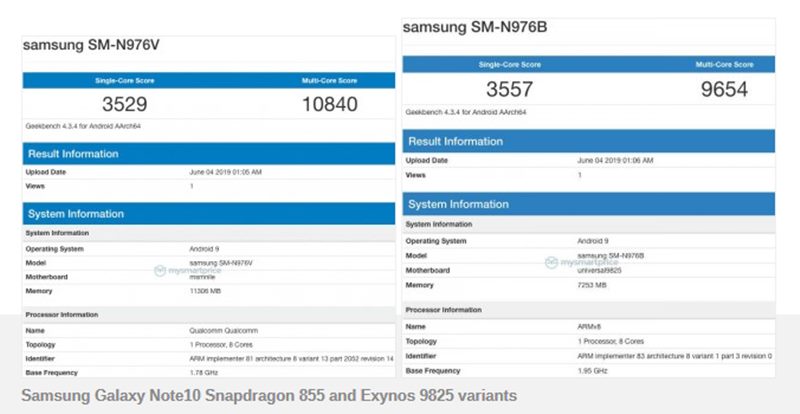Click Identifier label in SM-N976V panel
Image resolution: width=800 pixels, height=414 pixels.
[x=40, y=359]
